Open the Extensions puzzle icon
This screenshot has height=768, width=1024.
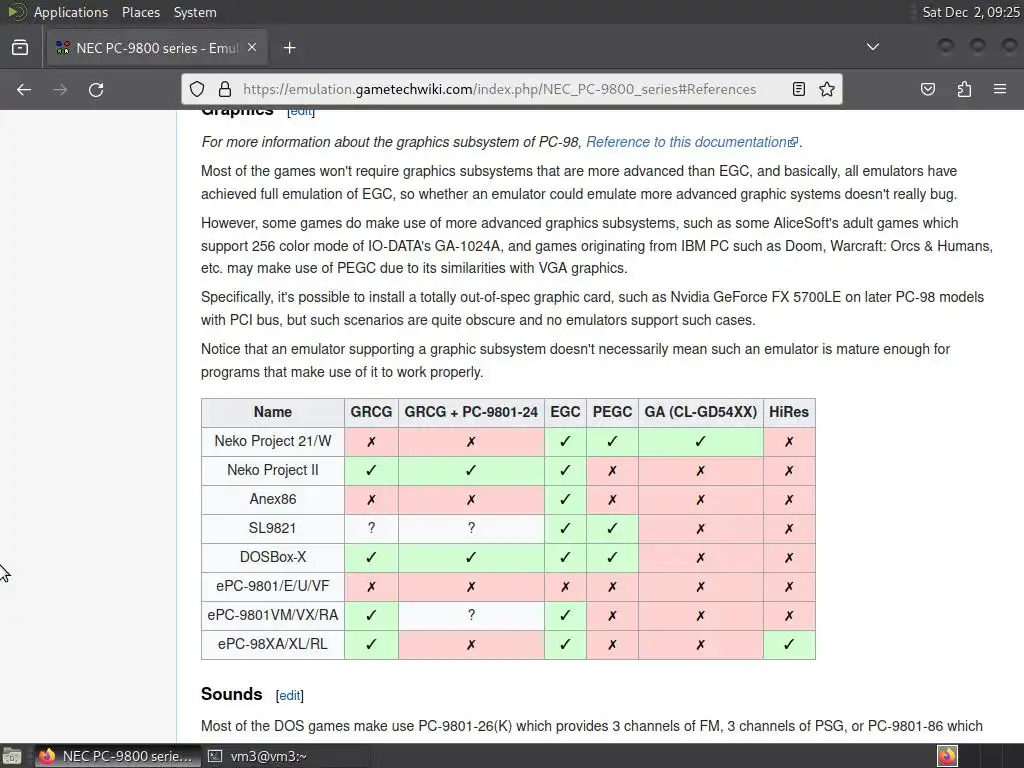(965, 89)
